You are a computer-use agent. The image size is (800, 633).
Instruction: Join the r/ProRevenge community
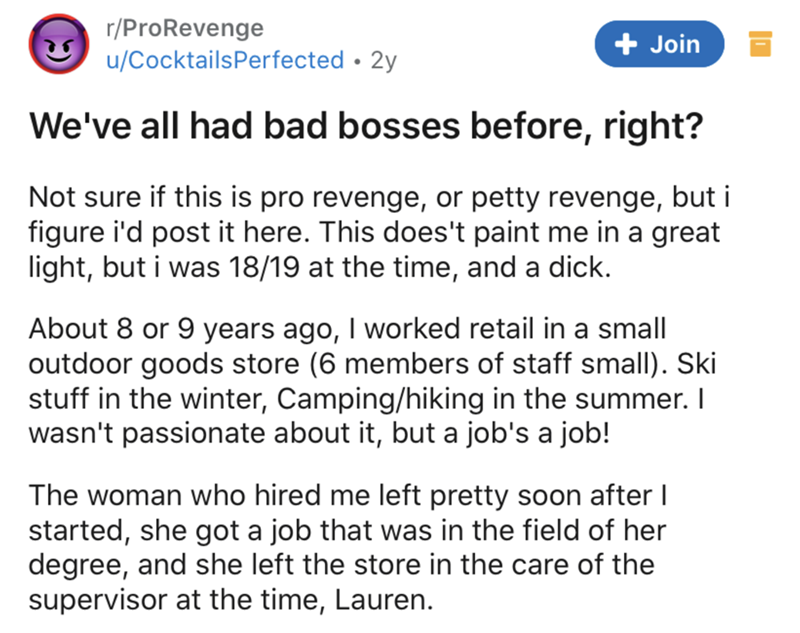click(x=659, y=44)
